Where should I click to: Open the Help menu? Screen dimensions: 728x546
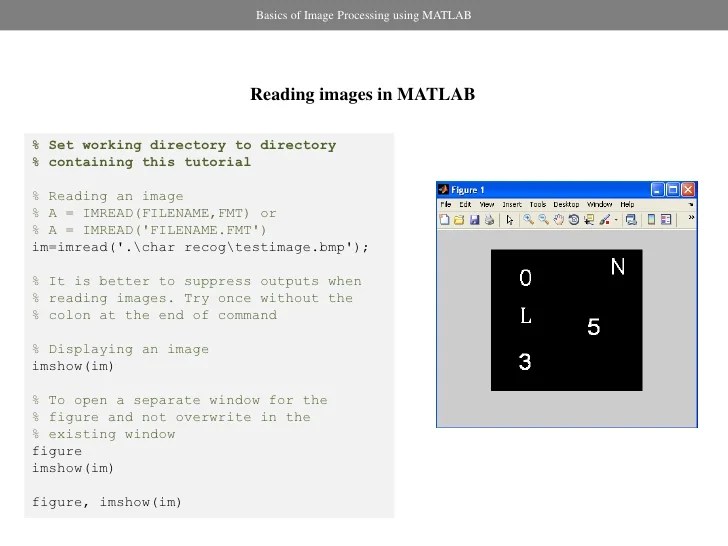point(627,204)
